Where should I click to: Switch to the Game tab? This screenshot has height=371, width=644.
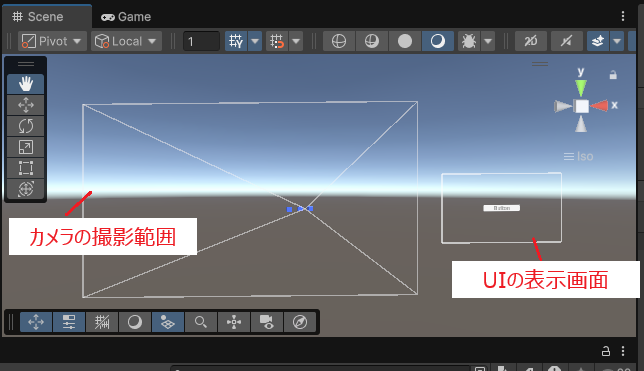[x=126, y=17]
